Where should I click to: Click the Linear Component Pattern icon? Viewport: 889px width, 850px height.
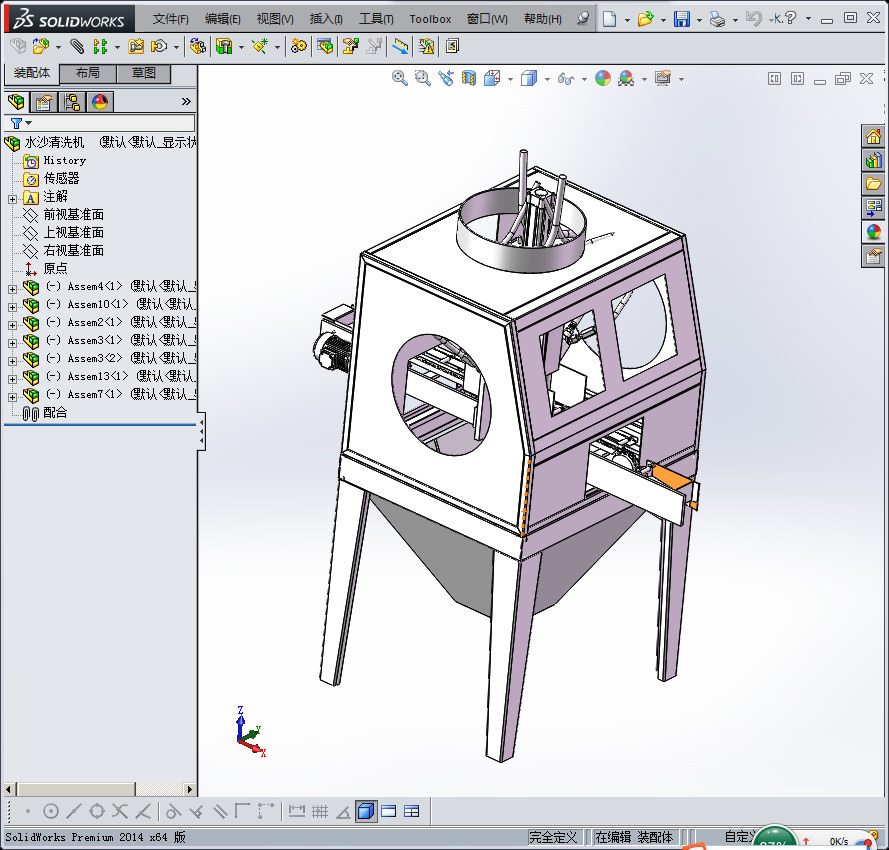(100, 46)
